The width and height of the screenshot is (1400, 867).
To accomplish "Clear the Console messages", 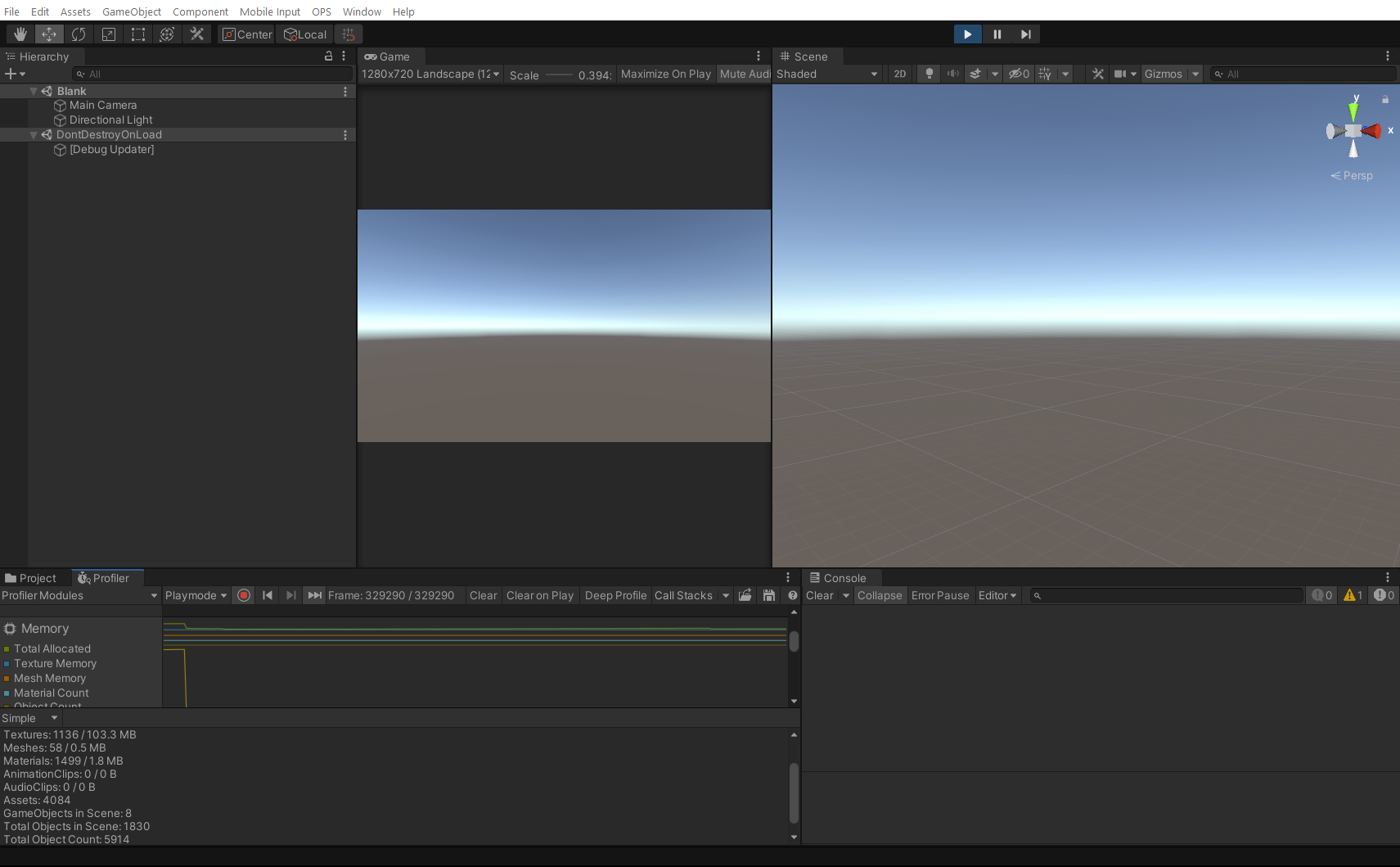I will coord(819,595).
